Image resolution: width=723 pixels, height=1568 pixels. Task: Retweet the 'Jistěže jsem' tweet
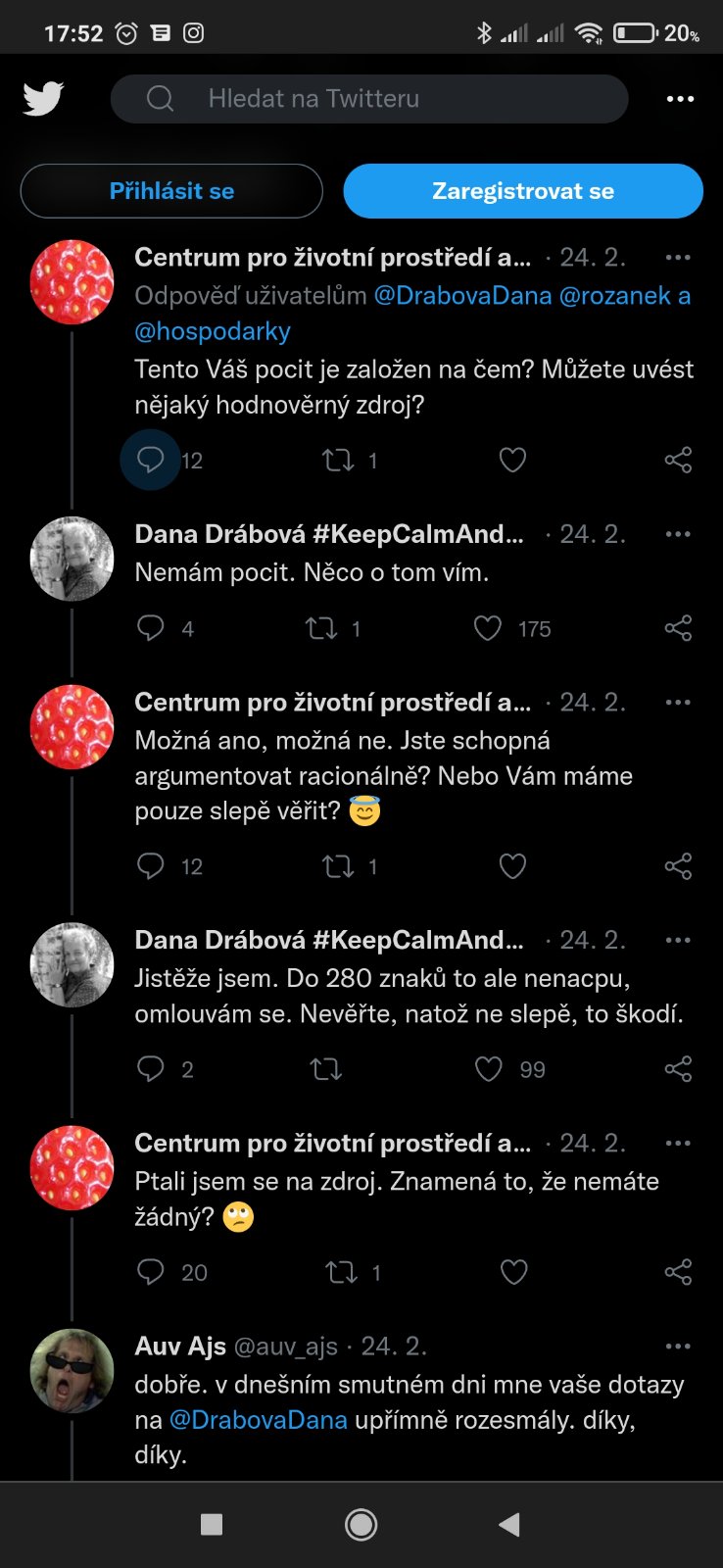[x=325, y=1069]
